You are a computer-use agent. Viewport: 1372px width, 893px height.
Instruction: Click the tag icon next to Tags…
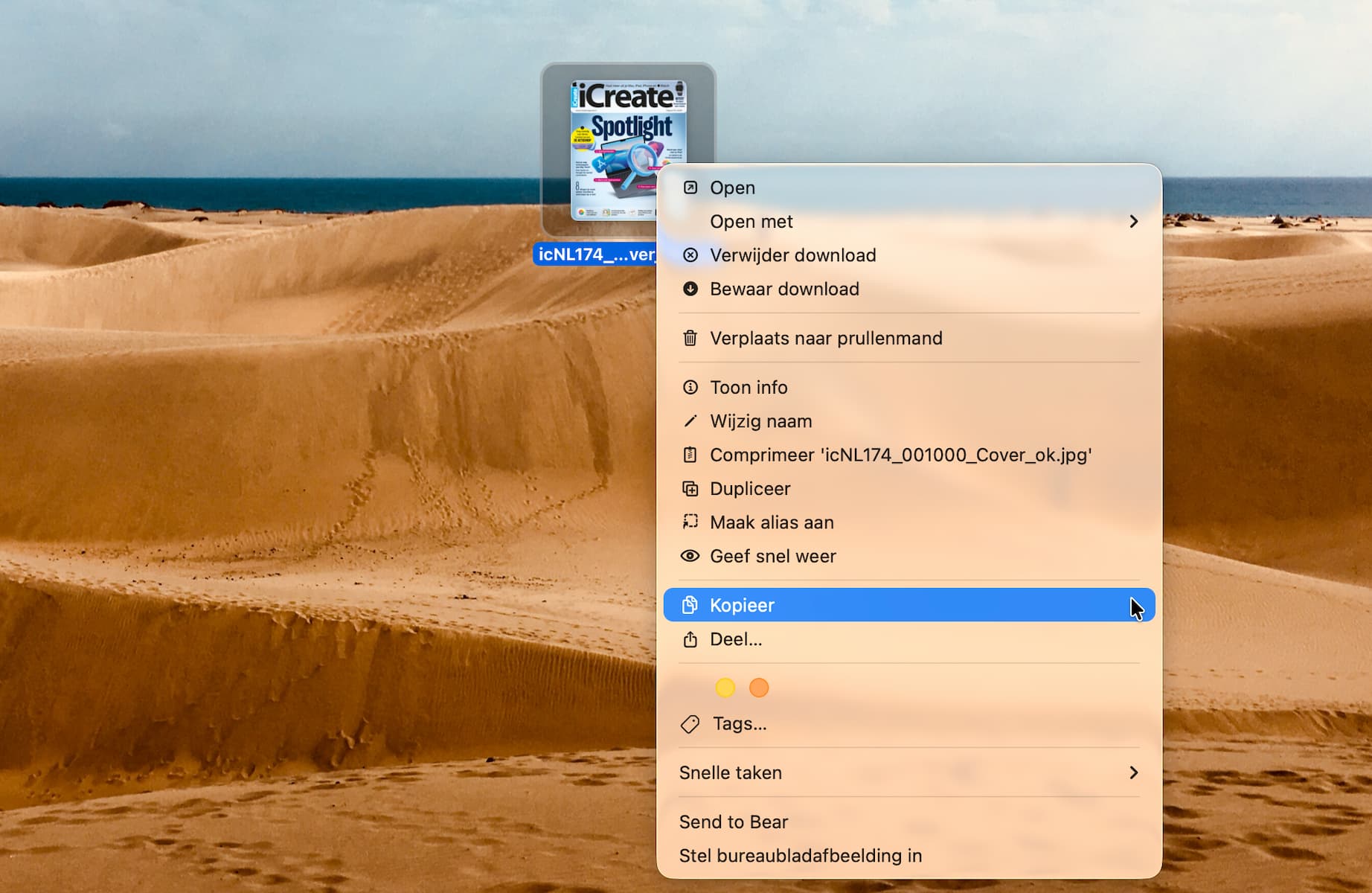690,723
